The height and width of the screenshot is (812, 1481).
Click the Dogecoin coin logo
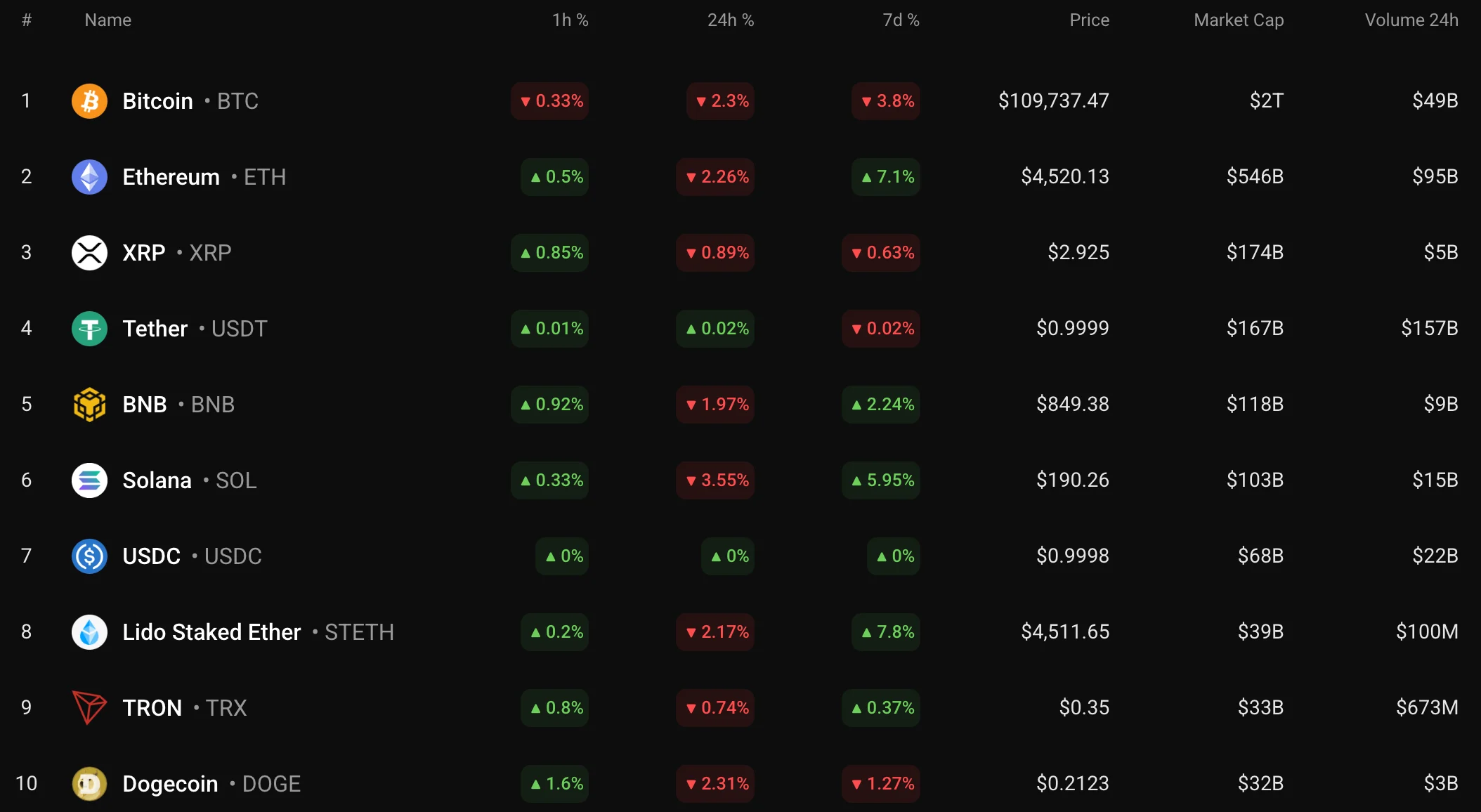click(x=89, y=784)
